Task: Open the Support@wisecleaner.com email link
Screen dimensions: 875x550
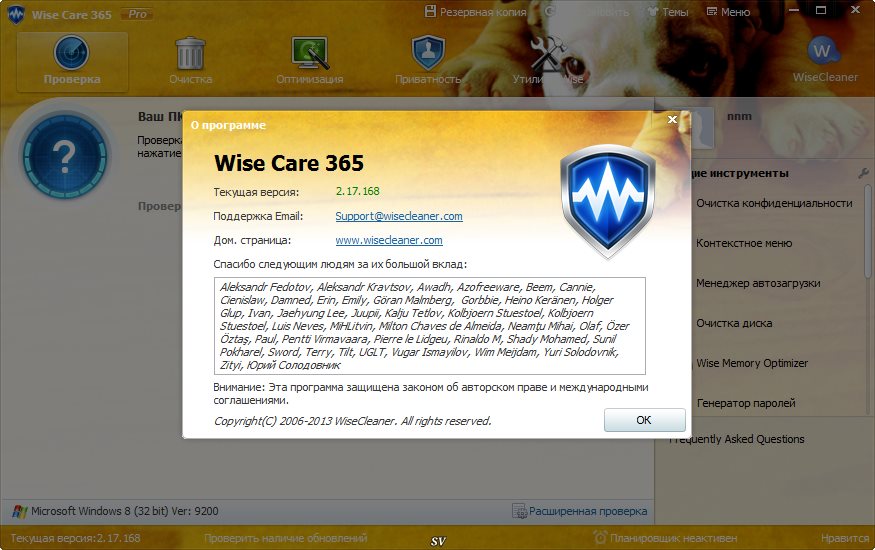Action: pyautogui.click(x=399, y=216)
